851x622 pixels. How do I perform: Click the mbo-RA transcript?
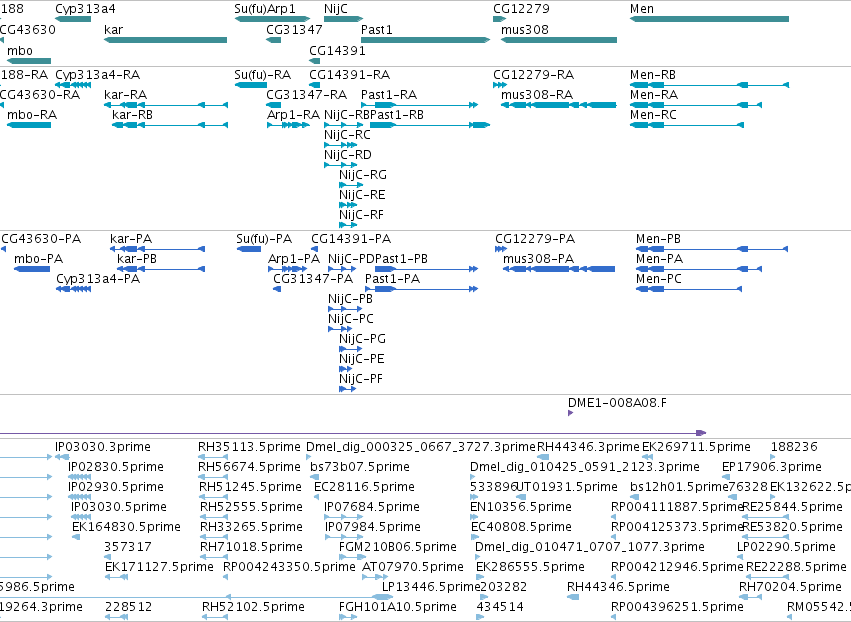[29, 125]
